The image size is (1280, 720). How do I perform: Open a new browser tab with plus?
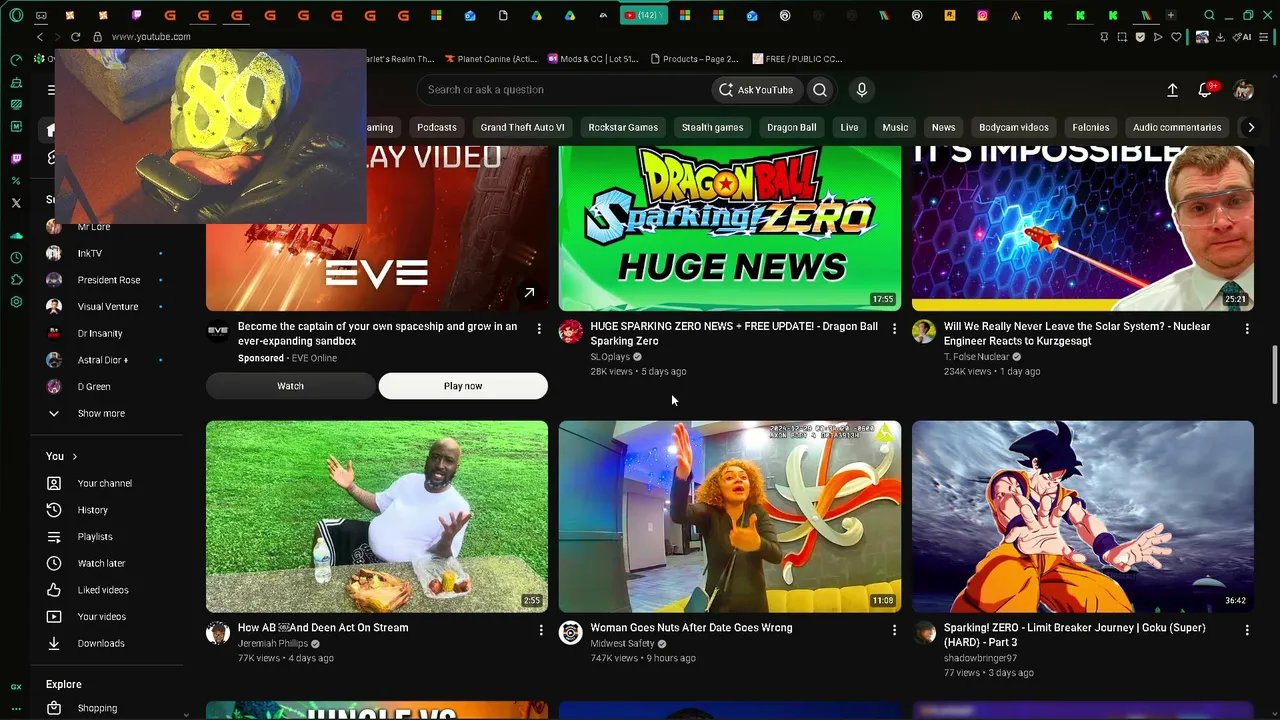[1171, 15]
